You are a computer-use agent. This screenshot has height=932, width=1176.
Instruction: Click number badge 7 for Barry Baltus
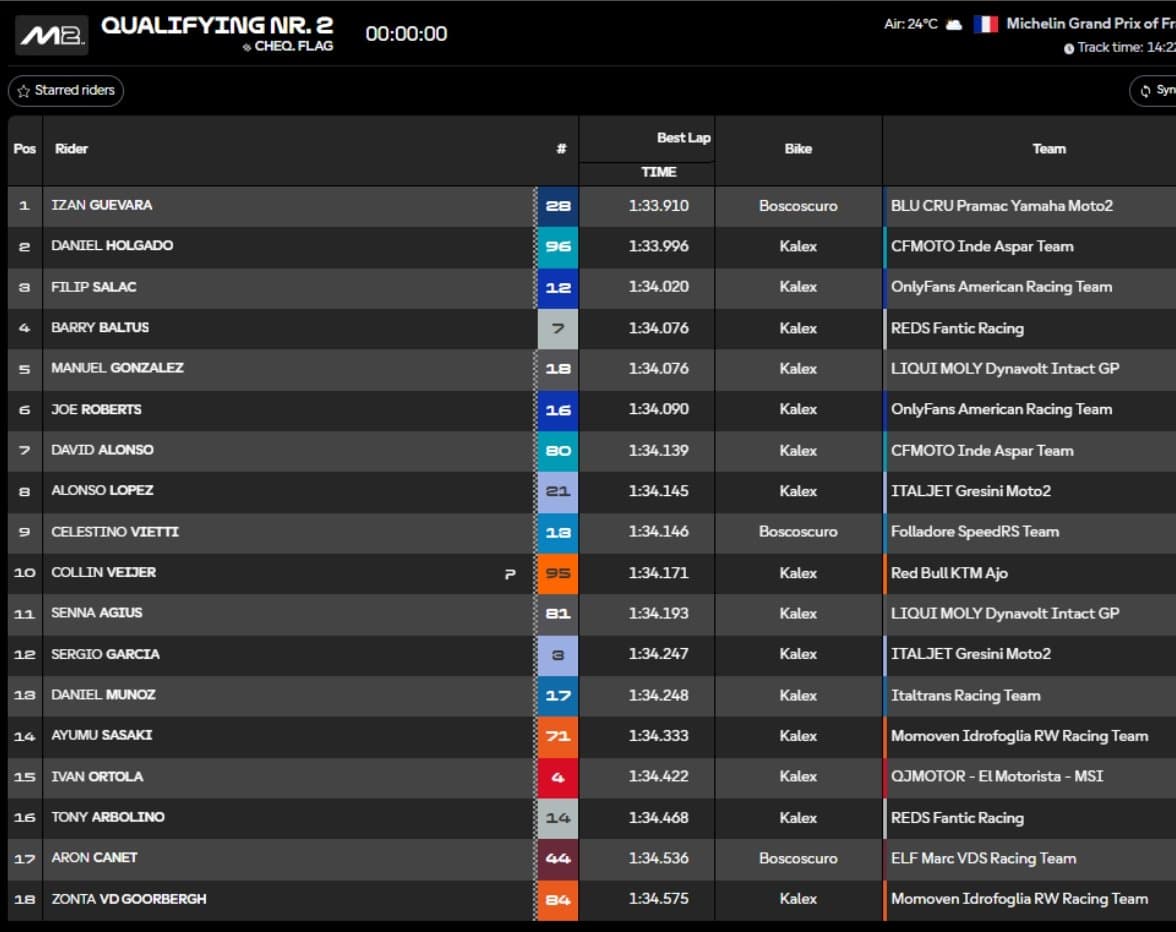pos(558,328)
